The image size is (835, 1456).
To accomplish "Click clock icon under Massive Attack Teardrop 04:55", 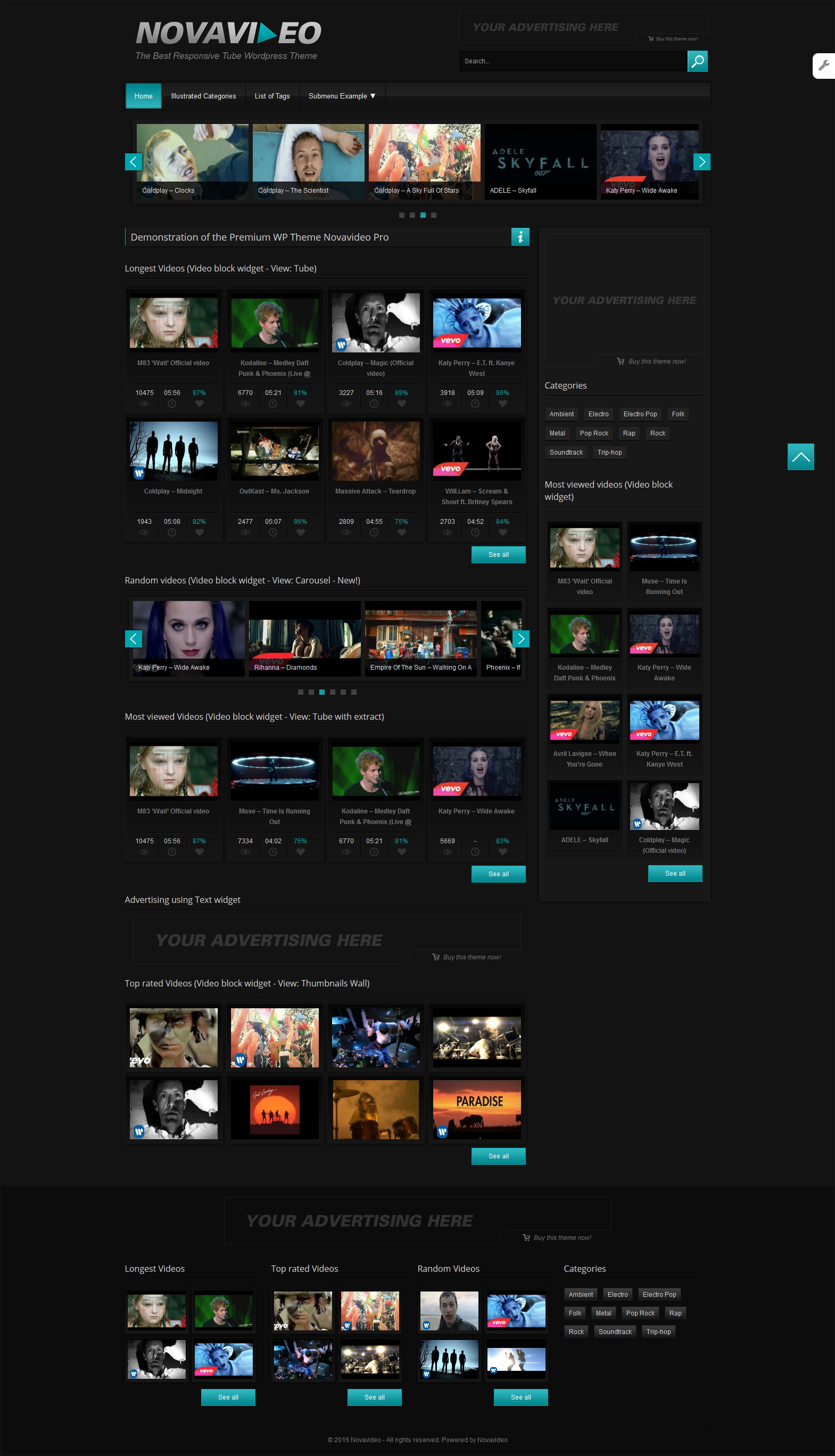I will point(374,532).
